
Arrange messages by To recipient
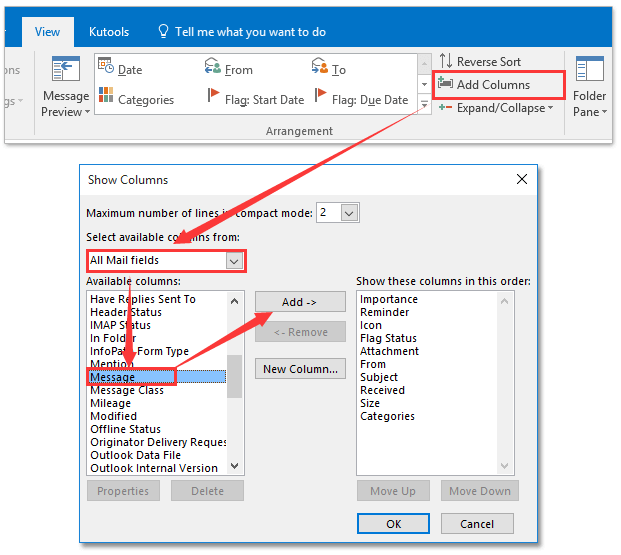328,70
